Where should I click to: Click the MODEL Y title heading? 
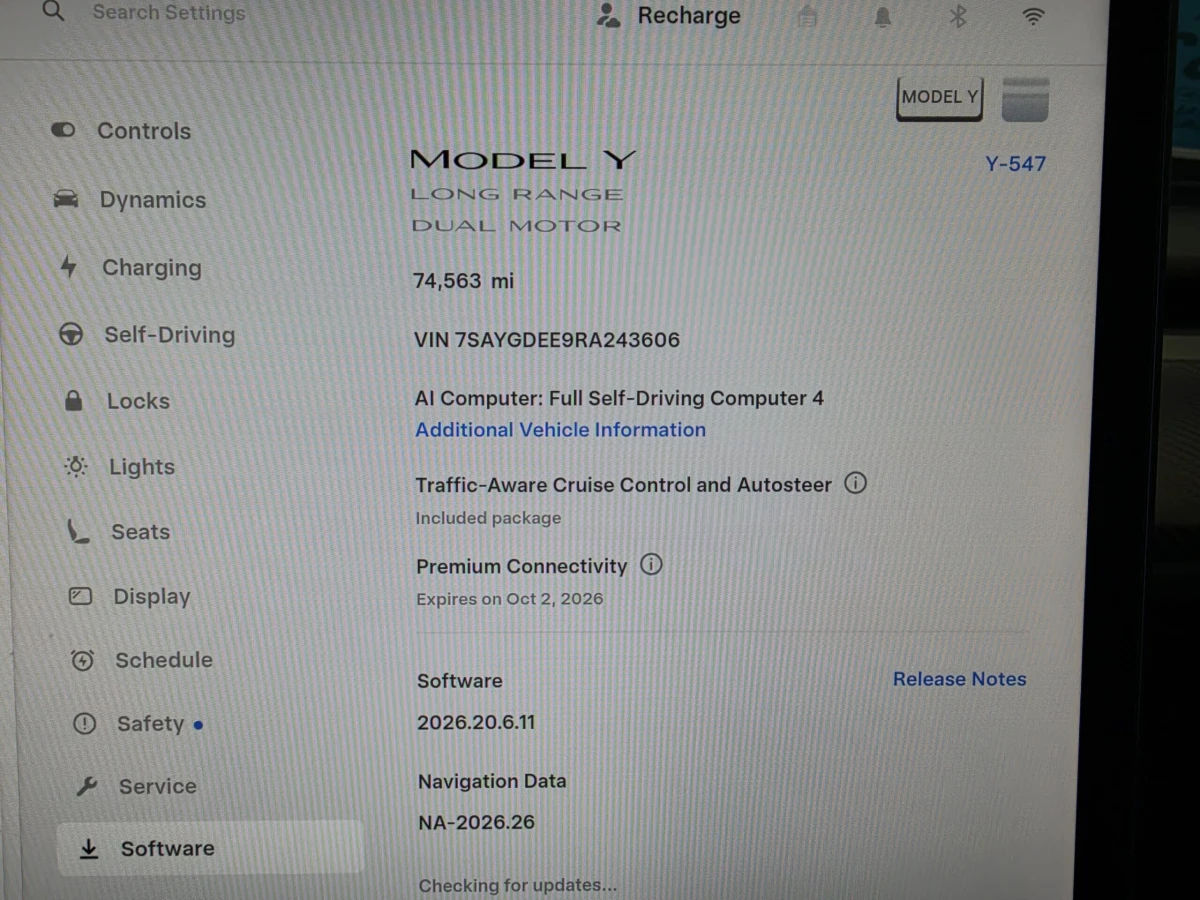[x=523, y=160]
